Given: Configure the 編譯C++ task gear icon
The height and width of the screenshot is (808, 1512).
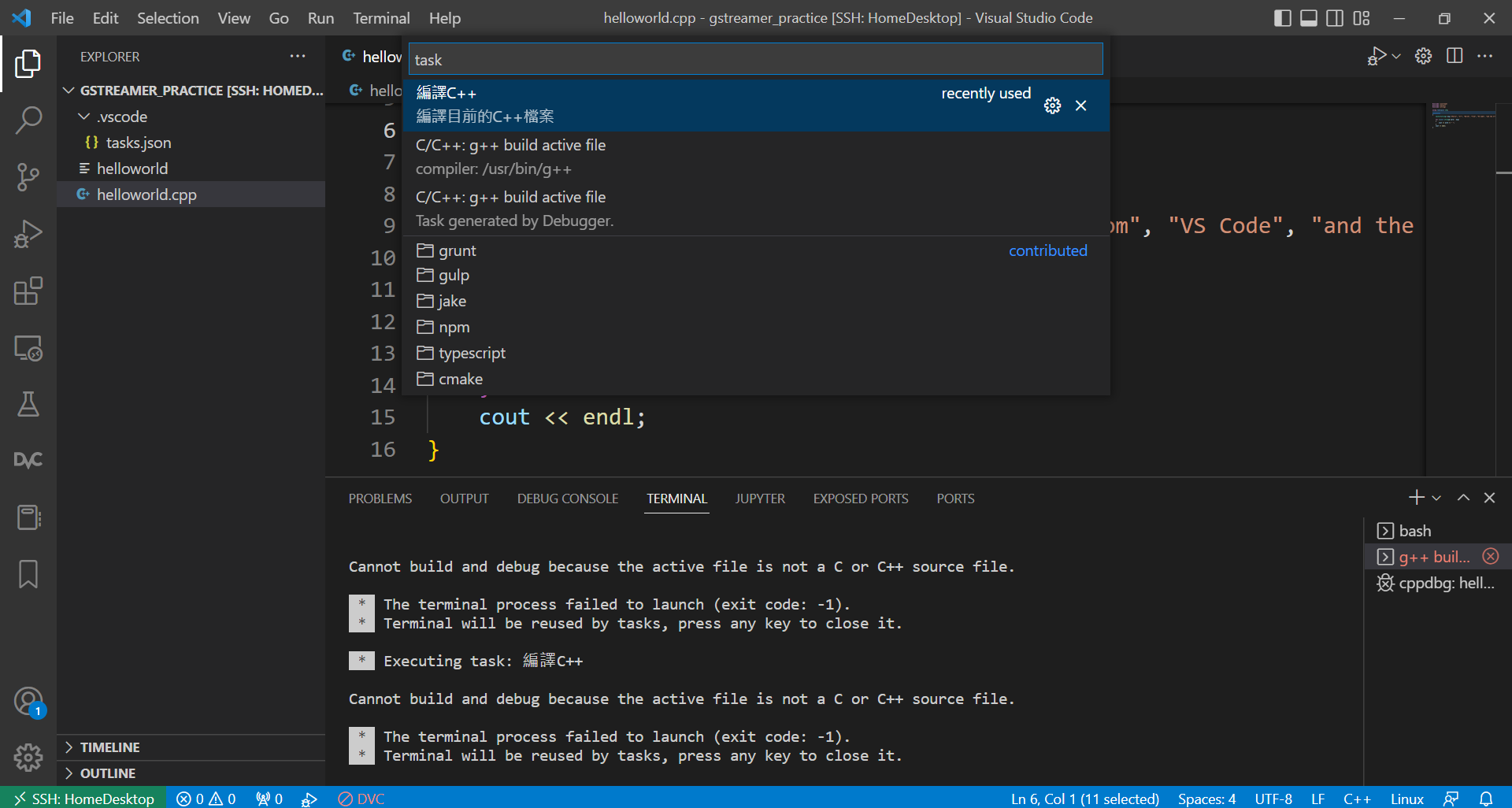Looking at the screenshot, I should 1052,106.
